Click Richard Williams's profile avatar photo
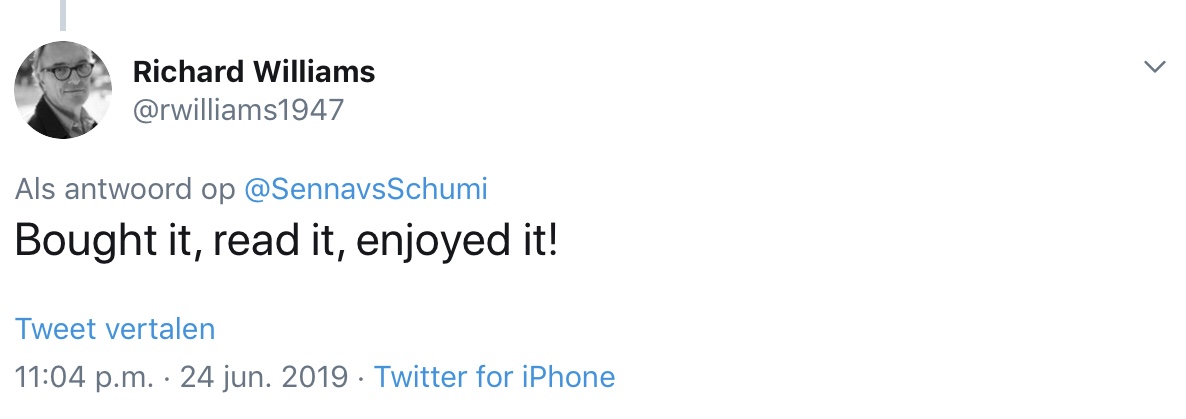This screenshot has height=419, width=1186. pyautogui.click(x=62, y=90)
